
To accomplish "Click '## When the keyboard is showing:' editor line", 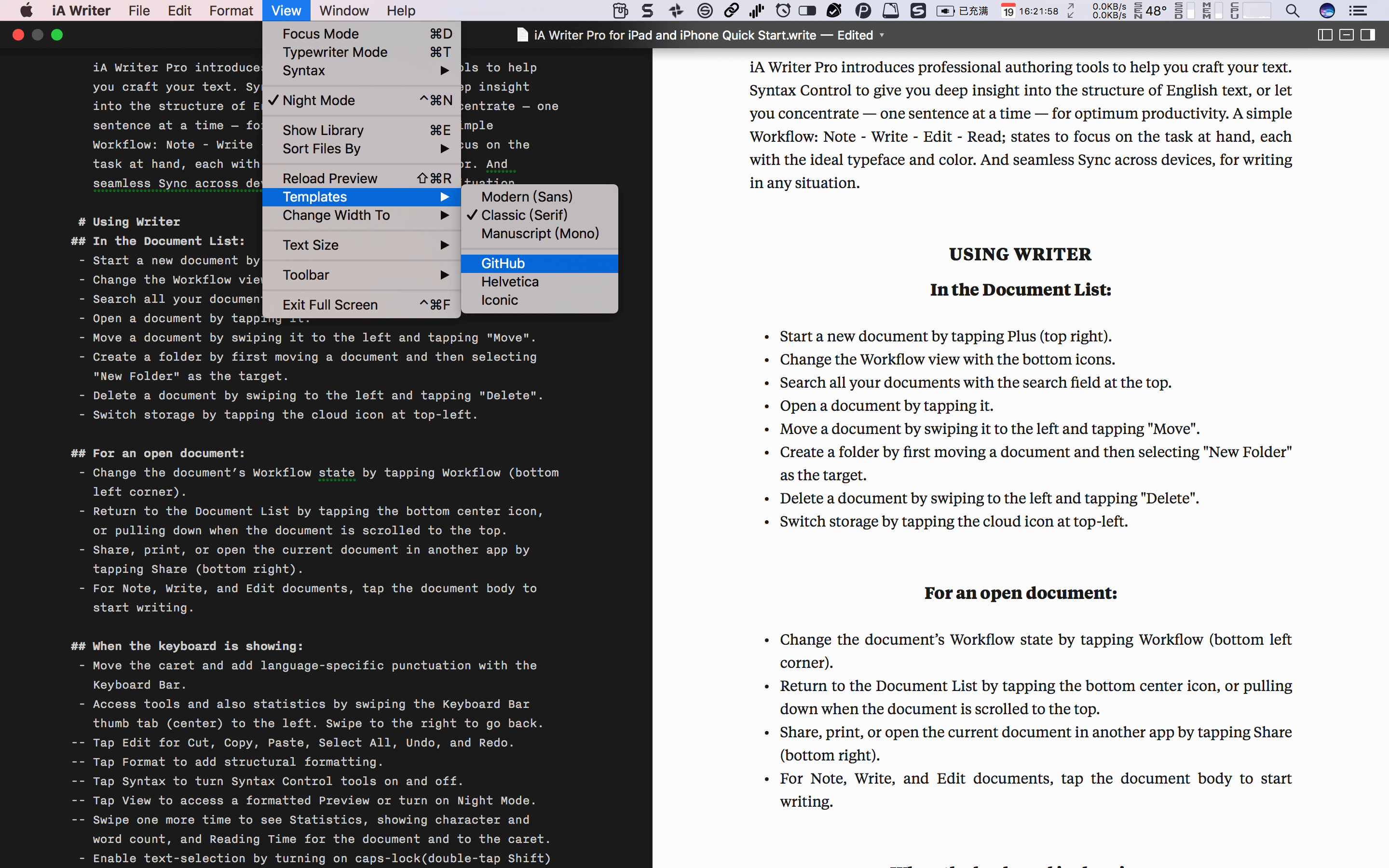I will pos(187,646).
